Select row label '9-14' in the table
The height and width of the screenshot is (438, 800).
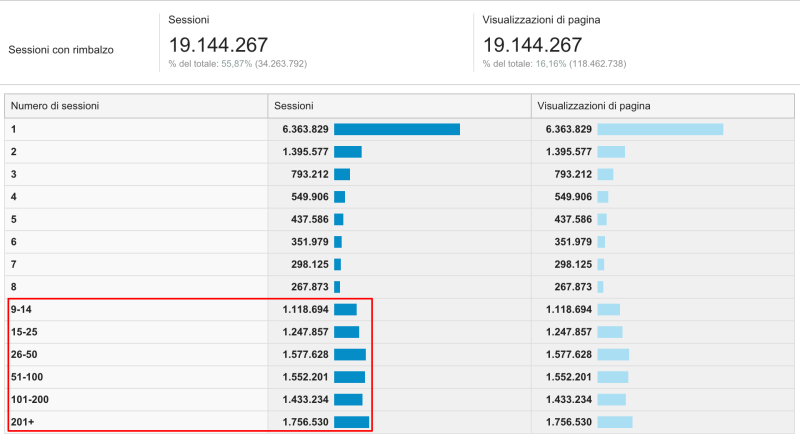tap(21, 310)
